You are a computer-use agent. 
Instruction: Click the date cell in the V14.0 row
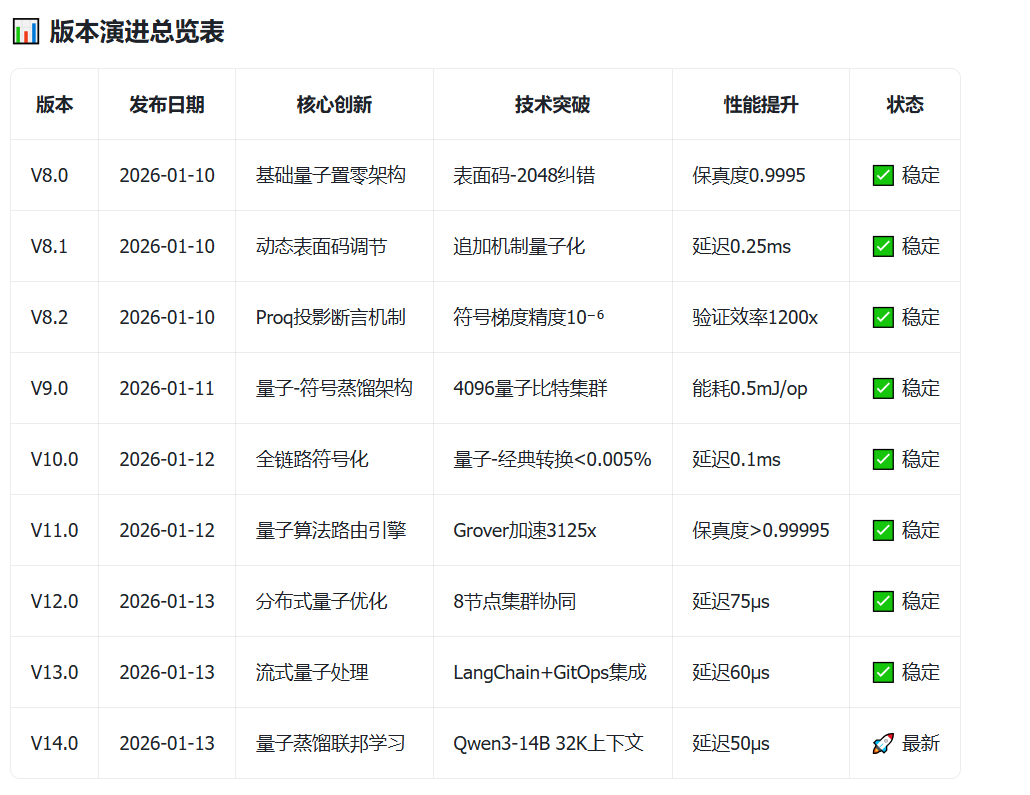tap(167, 743)
